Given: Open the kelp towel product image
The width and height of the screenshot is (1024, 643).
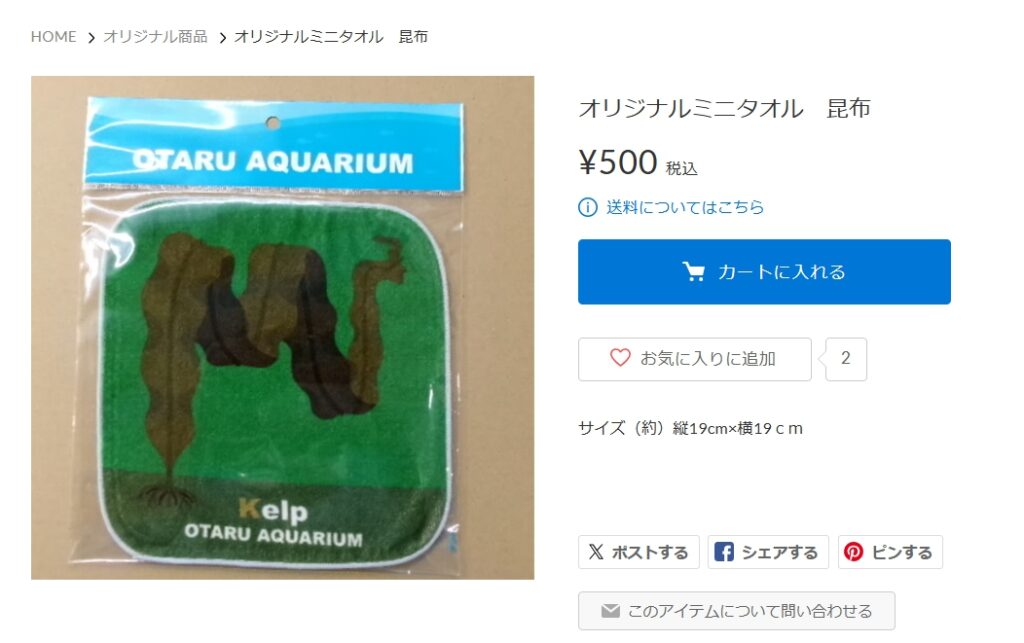Looking at the screenshot, I should (282, 328).
